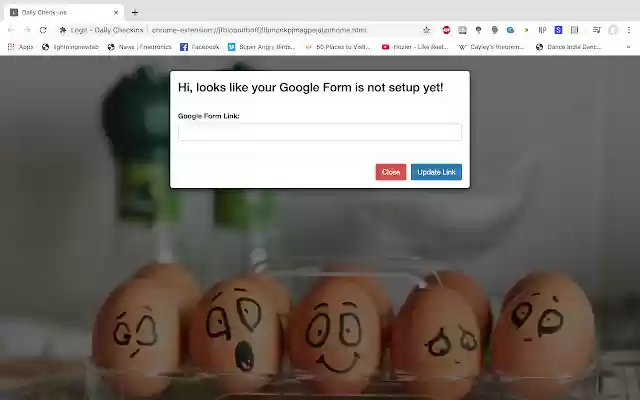
Task: Open the blue S extension icon
Action: click(558, 30)
